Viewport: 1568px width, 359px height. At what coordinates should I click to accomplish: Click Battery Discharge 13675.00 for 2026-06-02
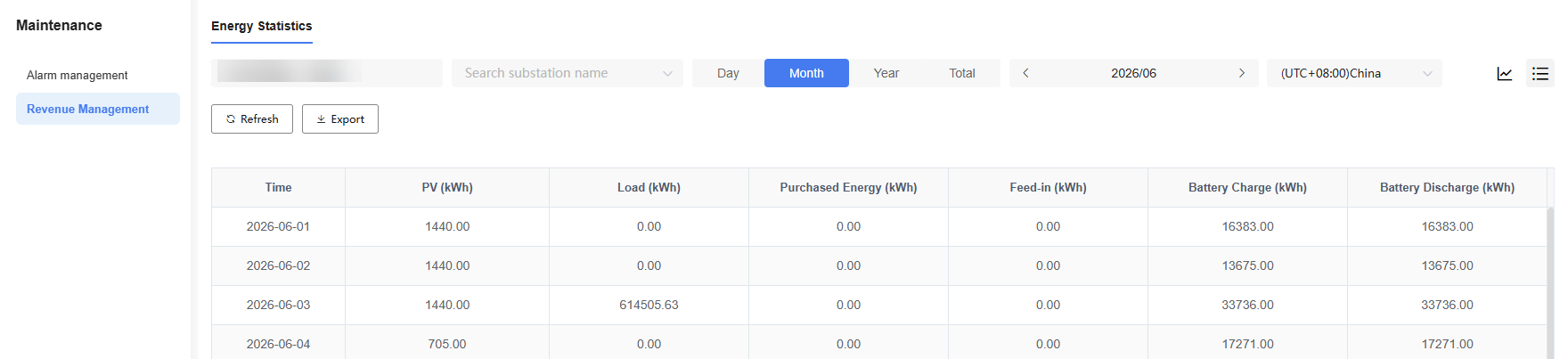click(1447, 265)
